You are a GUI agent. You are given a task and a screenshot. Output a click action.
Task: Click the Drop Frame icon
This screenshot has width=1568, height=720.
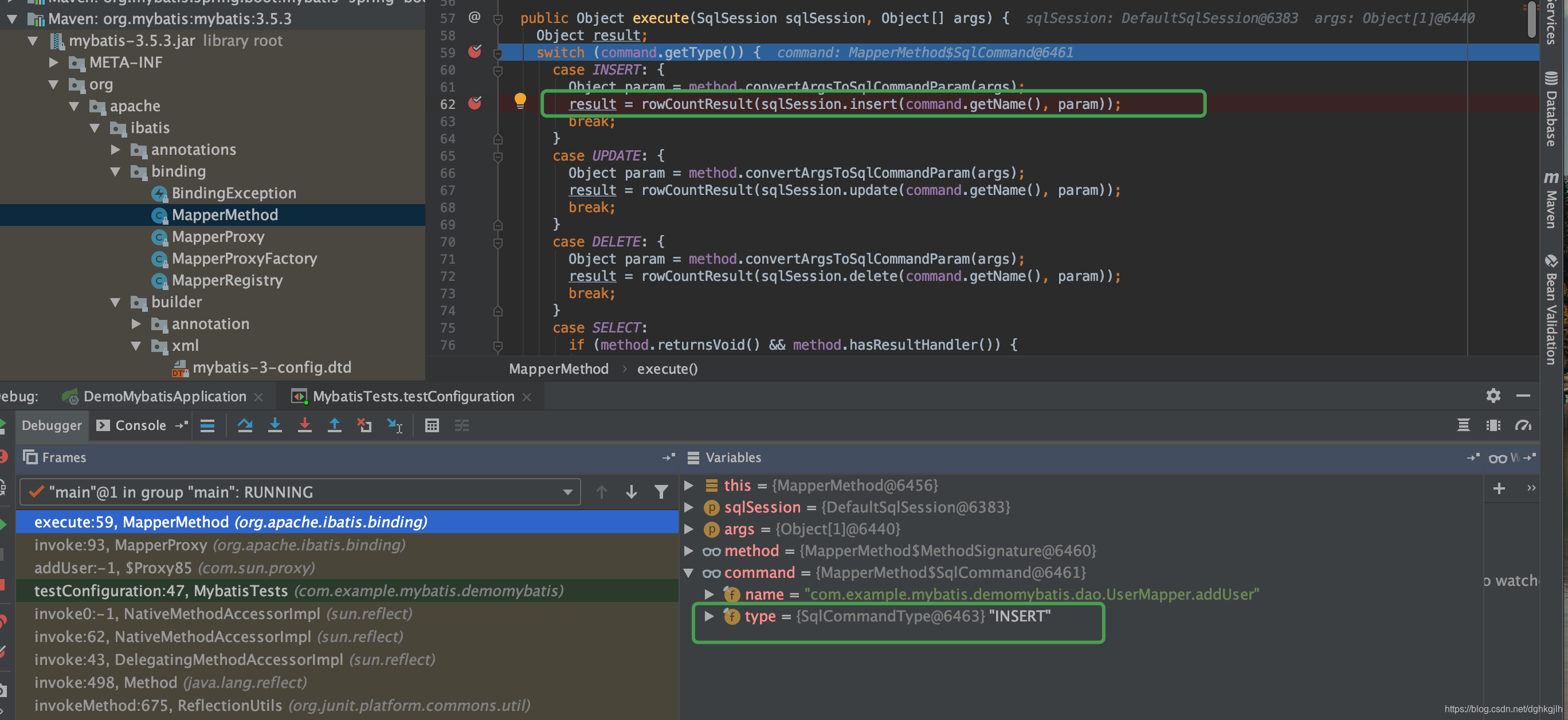point(364,425)
